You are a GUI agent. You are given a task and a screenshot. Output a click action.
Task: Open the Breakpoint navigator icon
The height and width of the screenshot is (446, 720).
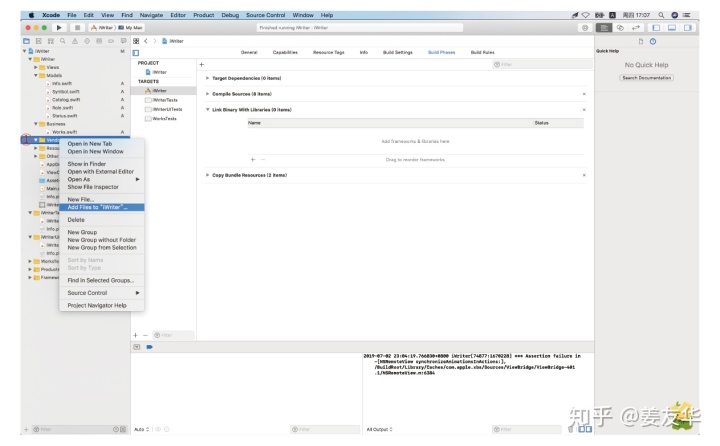pos(111,41)
